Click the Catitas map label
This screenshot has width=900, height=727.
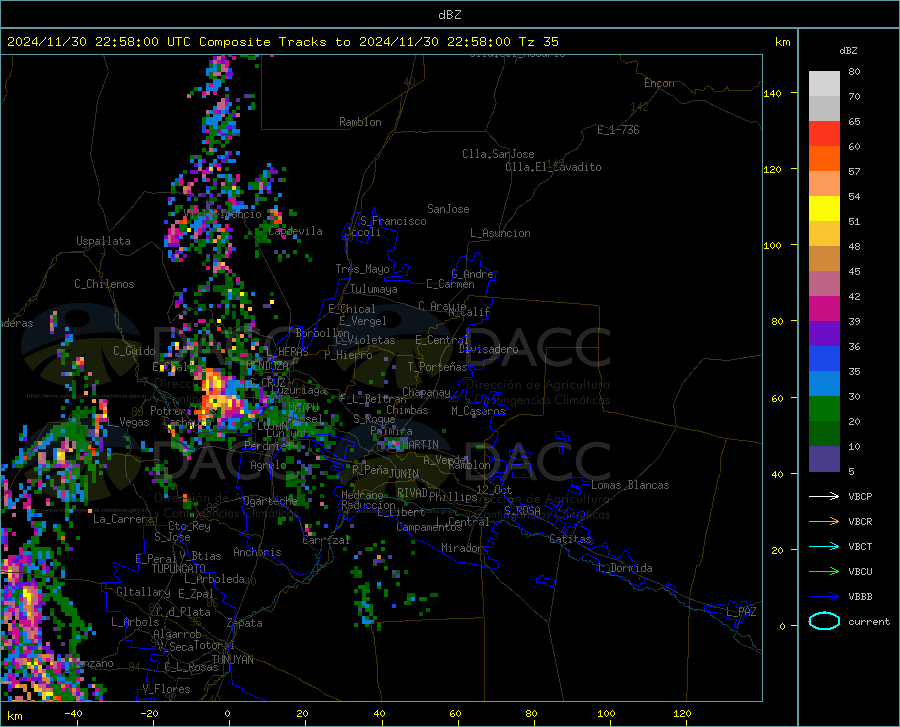click(570, 539)
